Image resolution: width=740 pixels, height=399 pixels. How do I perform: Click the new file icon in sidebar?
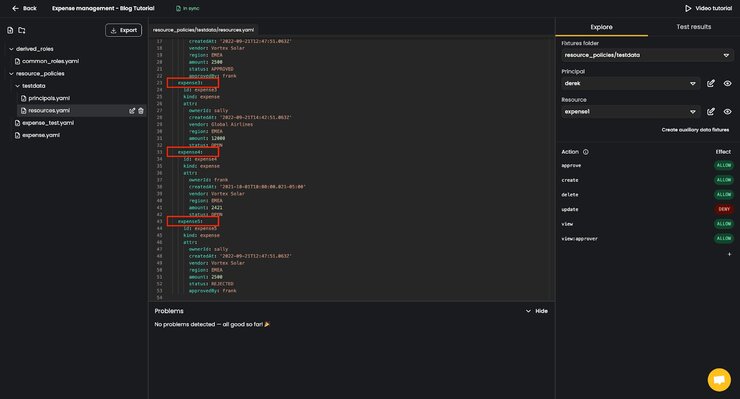[10, 30]
